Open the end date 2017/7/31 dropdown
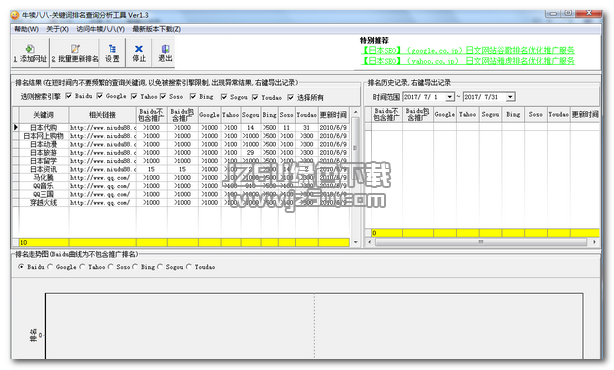The height and width of the screenshot is (370, 614). click(510, 97)
